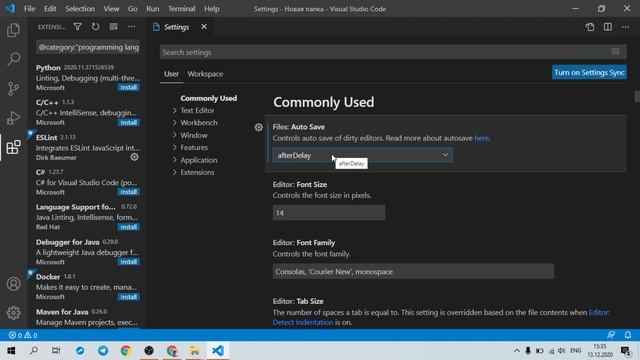Open Accounts menu in activity bar
Screen dimensions: 640x360
pos(13,284)
